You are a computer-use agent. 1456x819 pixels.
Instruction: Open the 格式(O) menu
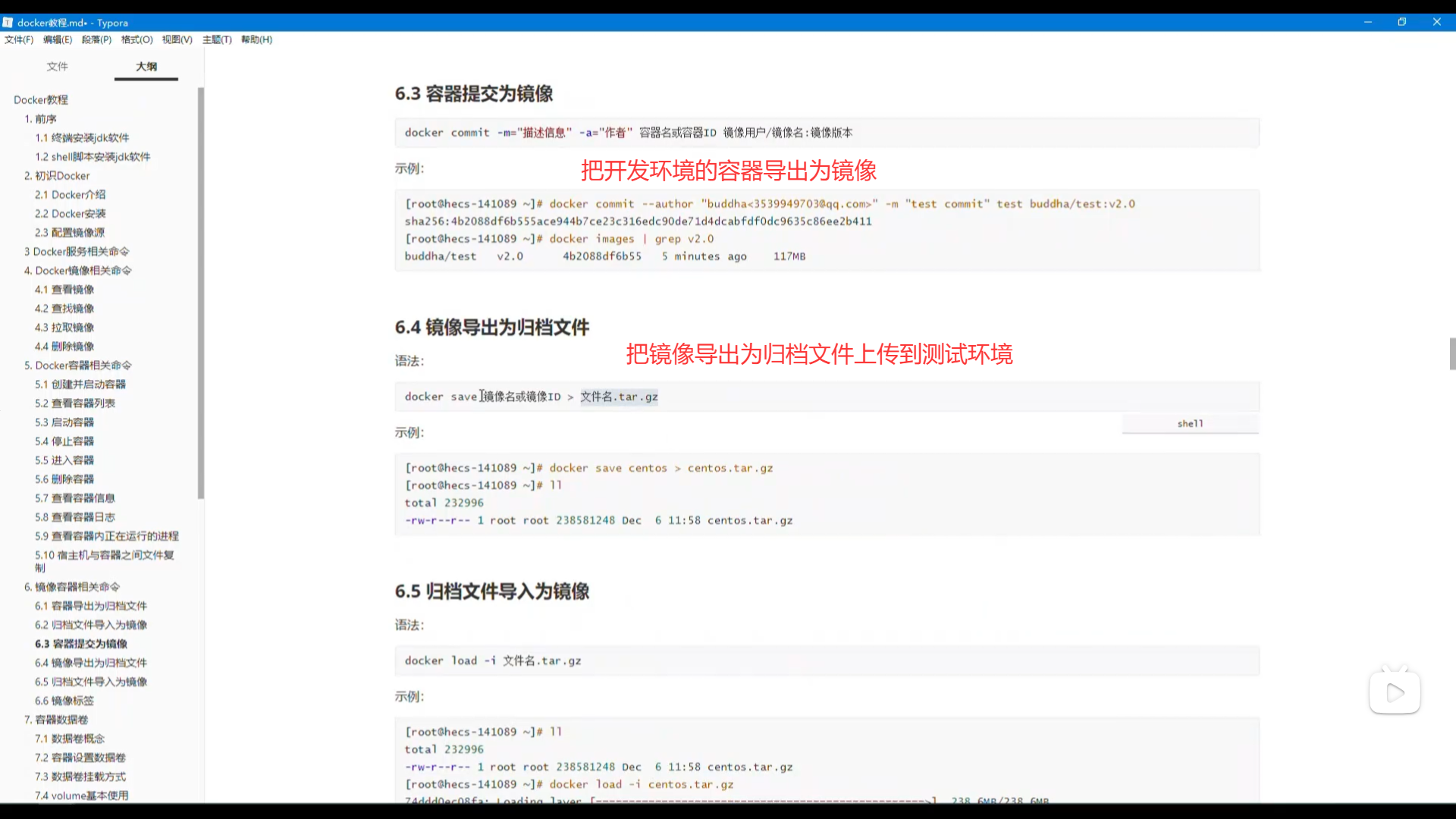tap(136, 39)
